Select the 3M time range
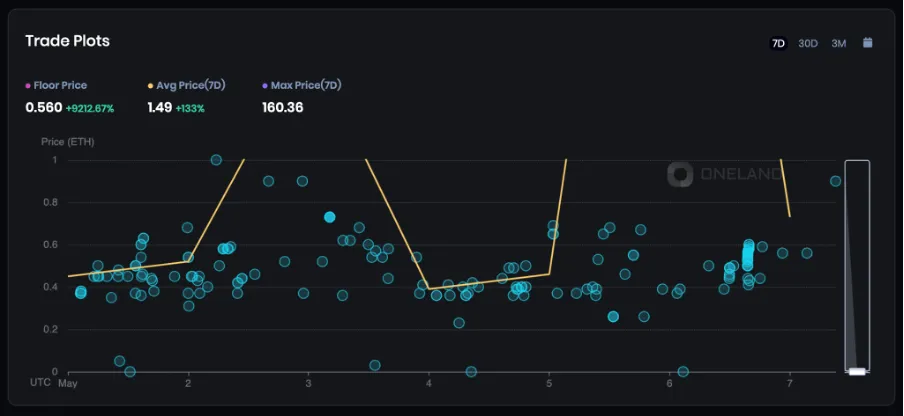 coord(839,43)
